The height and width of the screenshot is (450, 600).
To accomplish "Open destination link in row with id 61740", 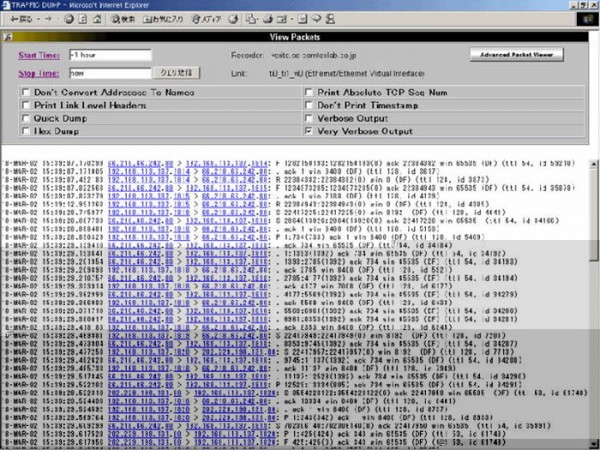I will coord(235,393).
